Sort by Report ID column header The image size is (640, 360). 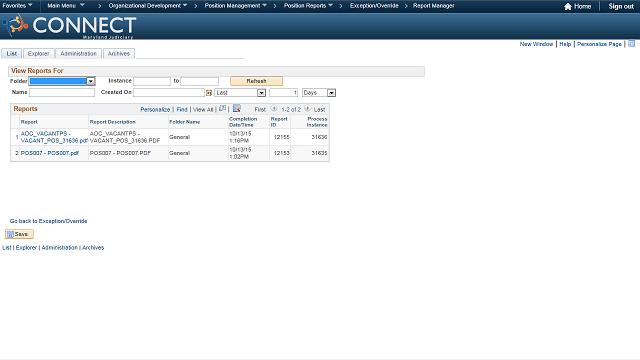pos(279,122)
